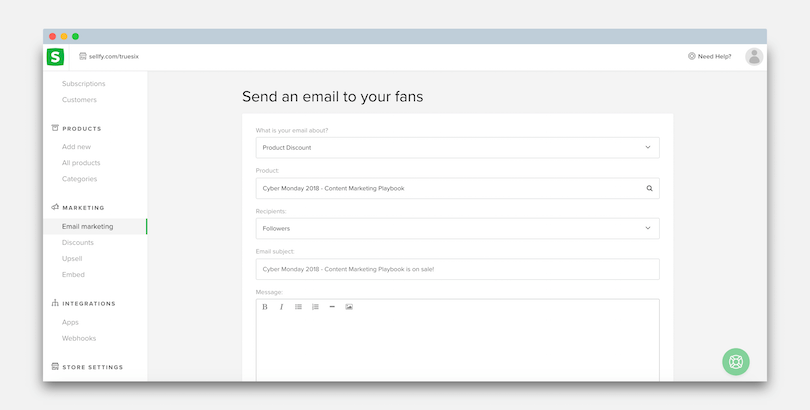The image size is (810, 410).
Task: Open Discounts under Marketing
Action: 78,242
